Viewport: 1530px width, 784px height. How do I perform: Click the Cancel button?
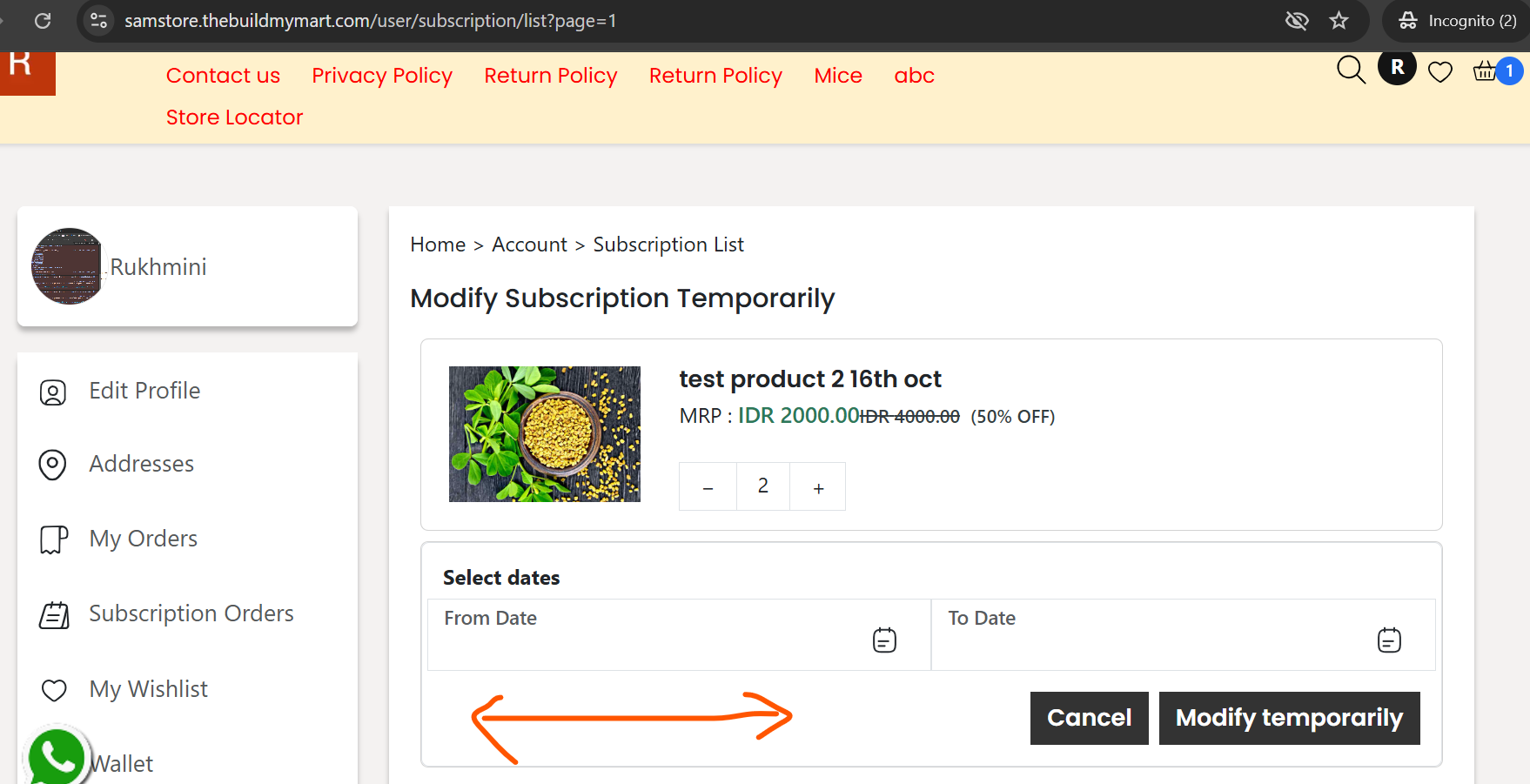pyautogui.click(x=1089, y=718)
